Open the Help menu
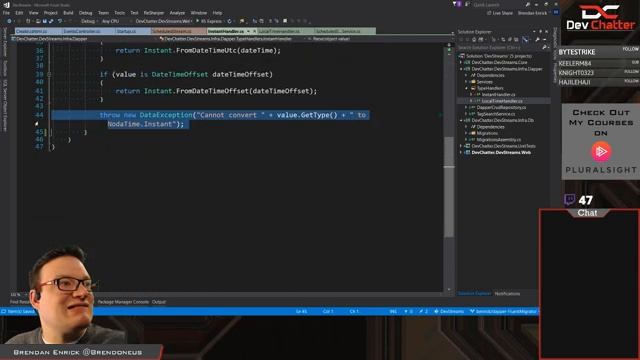 pos(217,13)
